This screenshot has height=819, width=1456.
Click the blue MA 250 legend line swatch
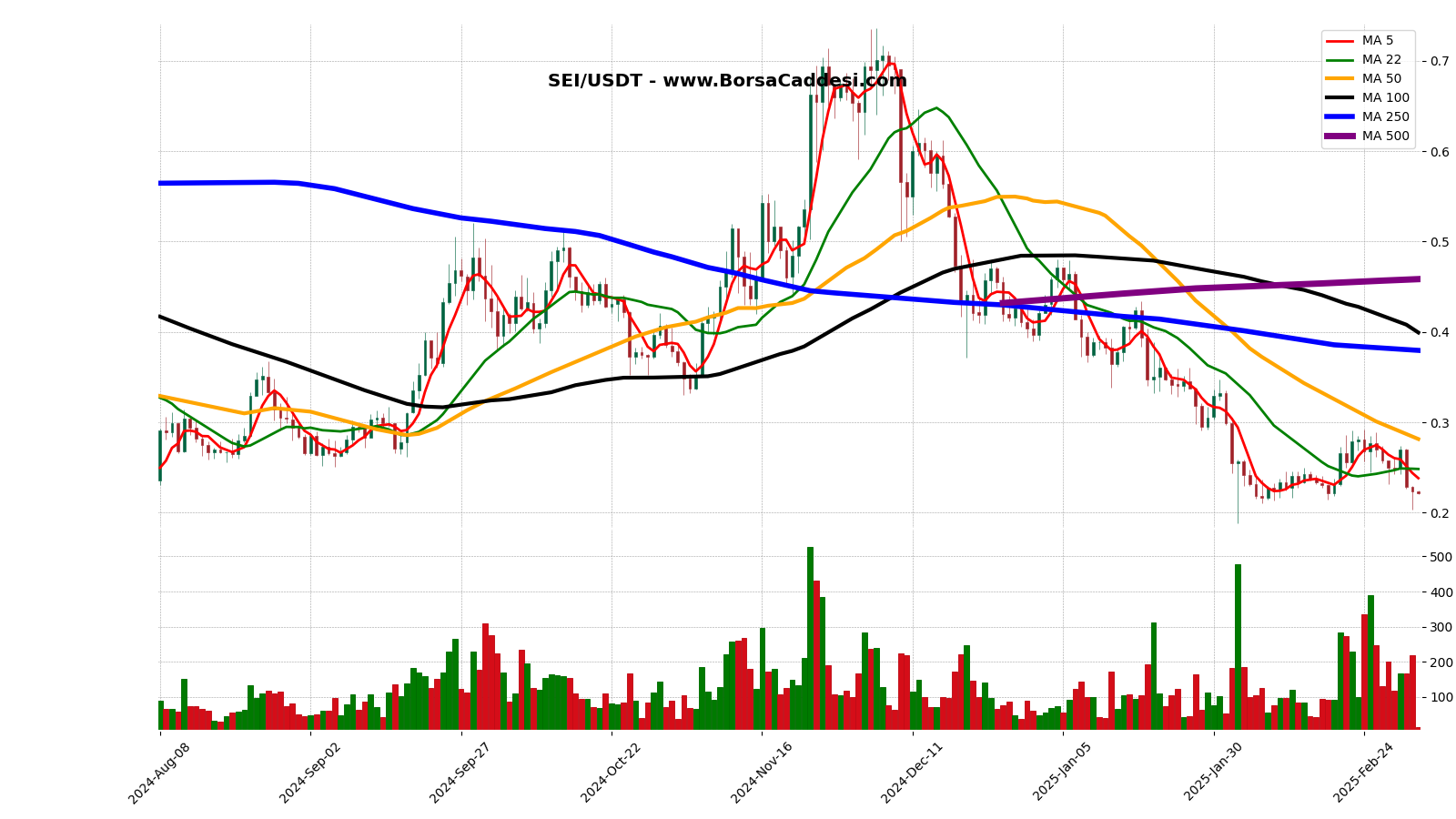pyautogui.click(x=1340, y=117)
